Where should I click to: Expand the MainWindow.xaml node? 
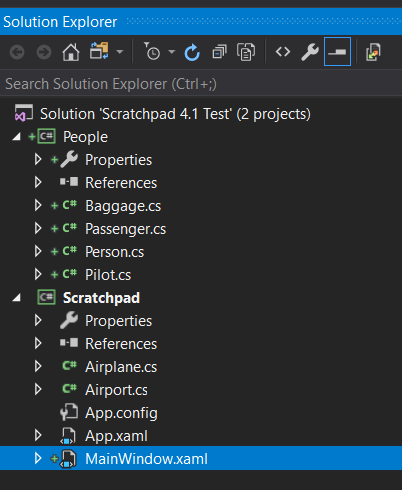tap(38, 458)
